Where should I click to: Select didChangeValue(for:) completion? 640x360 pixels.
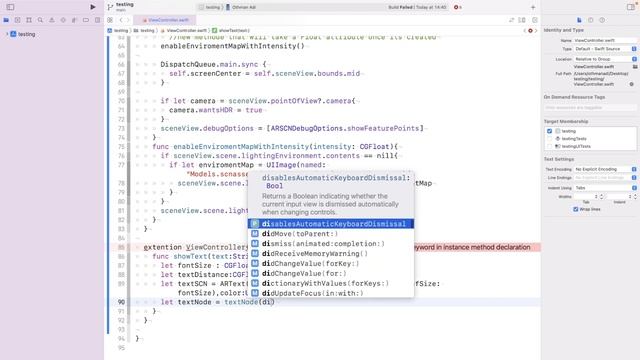coord(331,273)
